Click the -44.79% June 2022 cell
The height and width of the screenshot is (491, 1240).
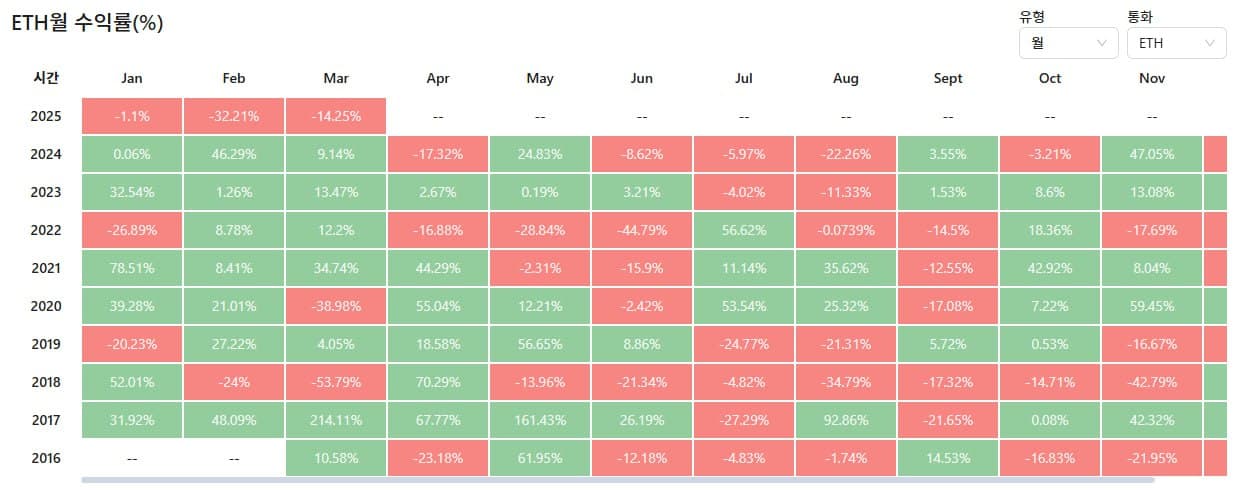tap(642, 230)
